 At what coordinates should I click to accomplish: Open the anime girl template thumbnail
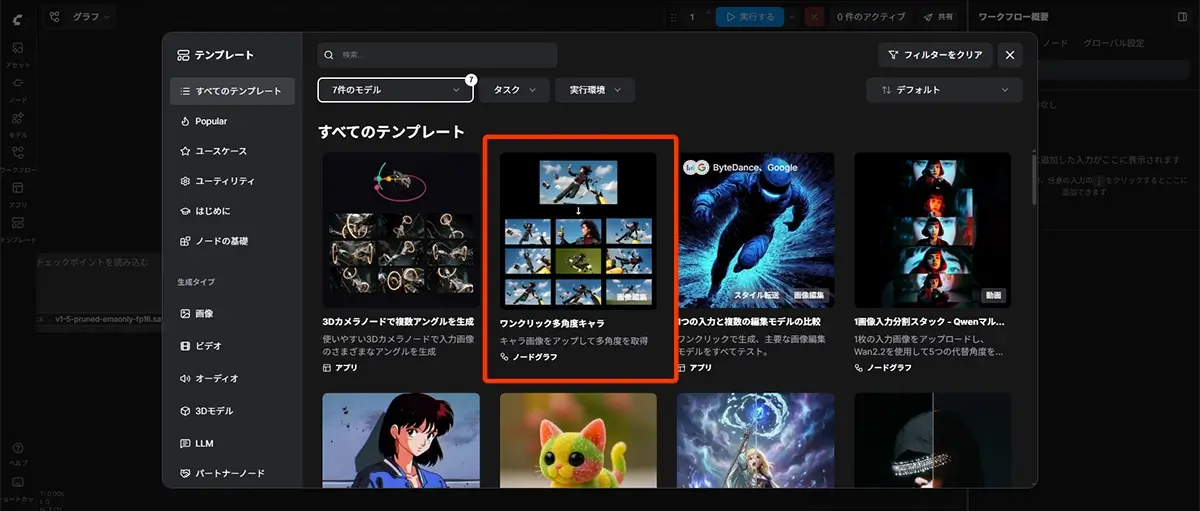(401, 440)
